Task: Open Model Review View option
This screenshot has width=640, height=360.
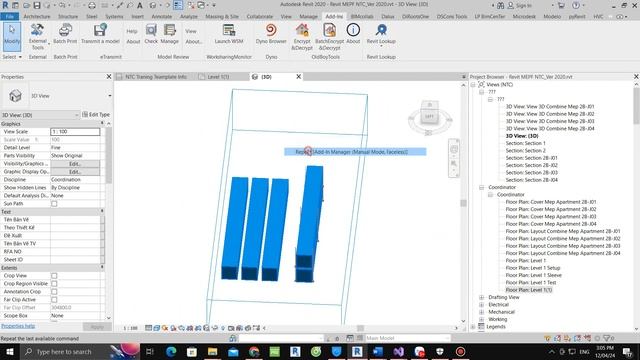Action: [x=191, y=31]
